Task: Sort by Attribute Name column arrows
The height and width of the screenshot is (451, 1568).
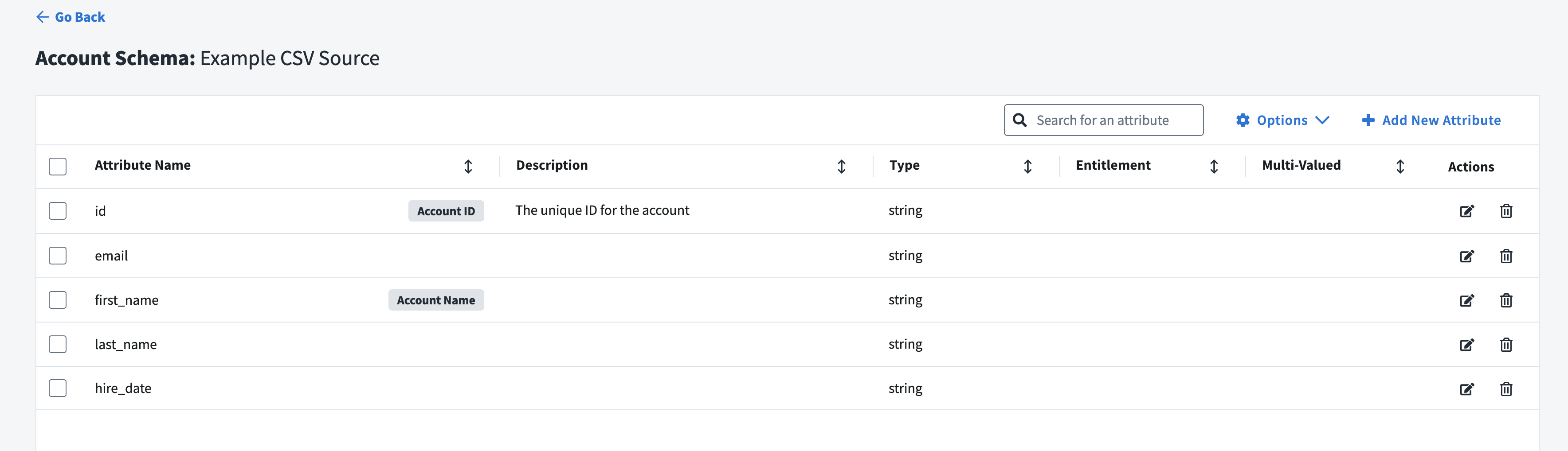Action: click(x=467, y=167)
